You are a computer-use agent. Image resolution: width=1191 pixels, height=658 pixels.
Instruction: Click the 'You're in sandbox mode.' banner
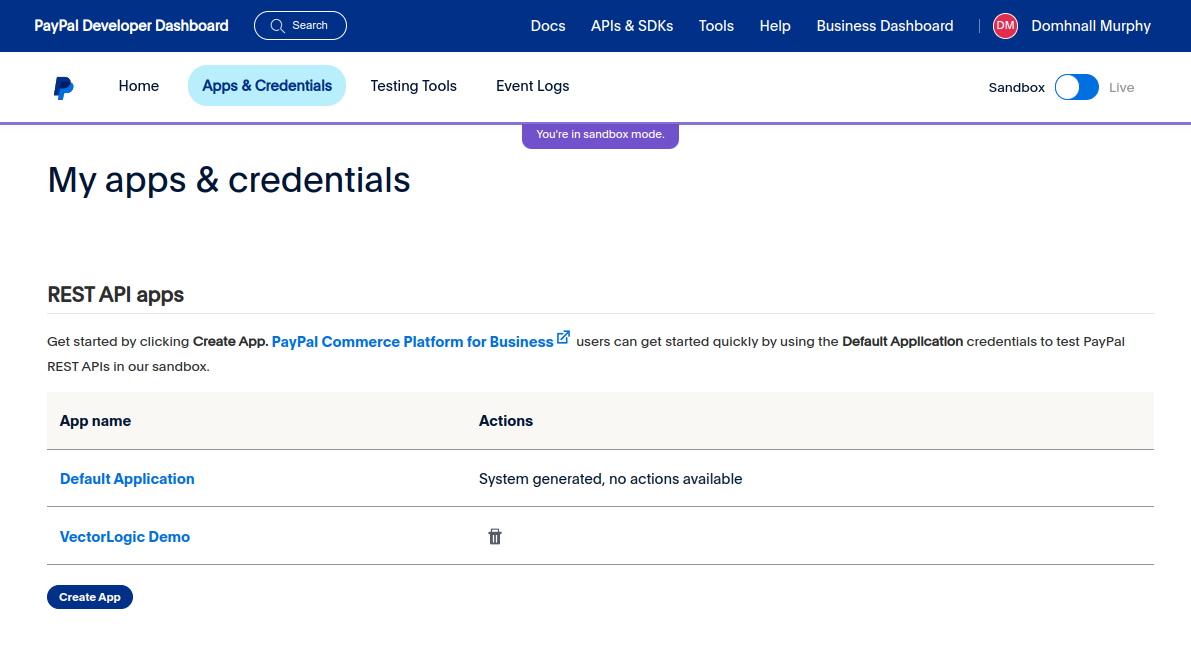coord(600,134)
